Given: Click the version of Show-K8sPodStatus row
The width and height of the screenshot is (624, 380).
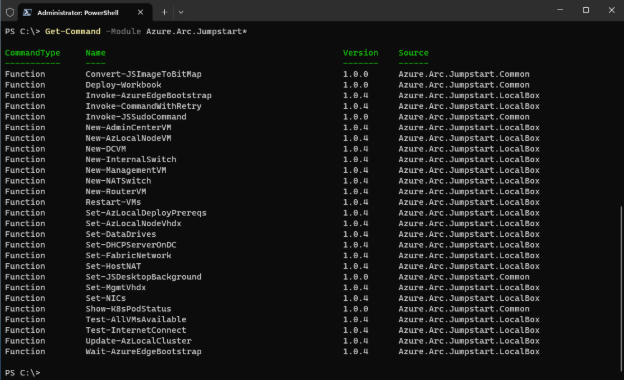Looking at the screenshot, I should (355, 309).
